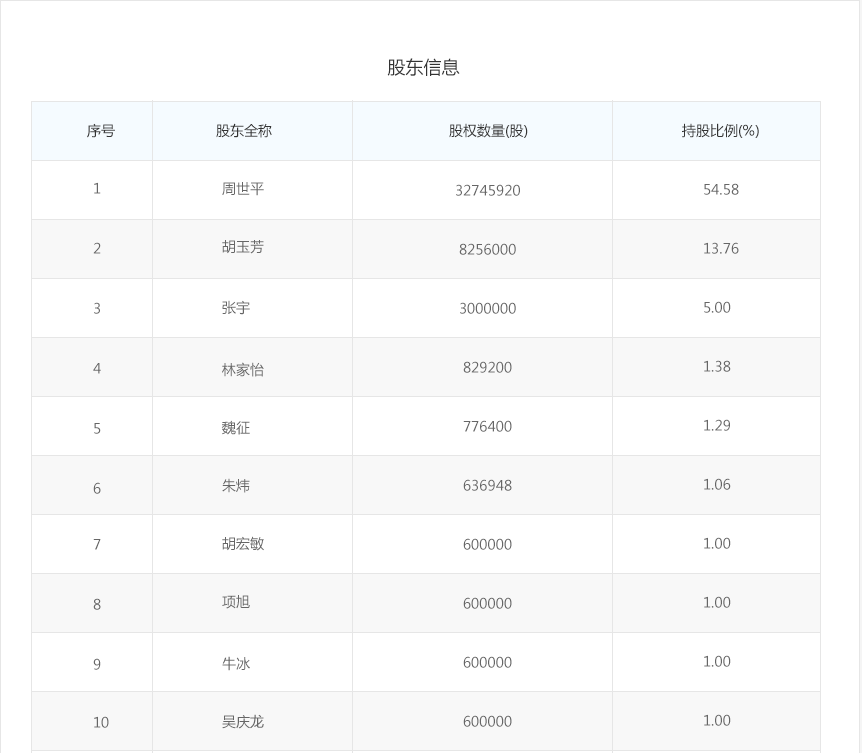Select share count 636948 cell
The width and height of the screenshot is (862, 753).
tap(487, 485)
